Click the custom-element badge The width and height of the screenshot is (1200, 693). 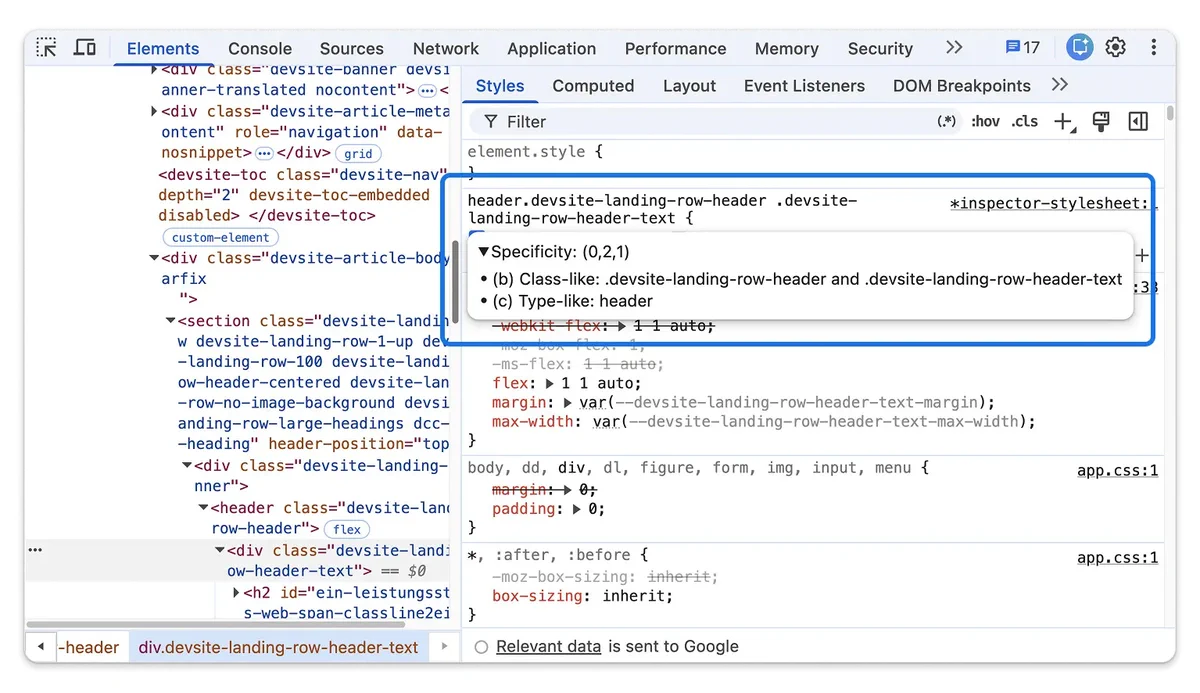[x=220, y=238]
